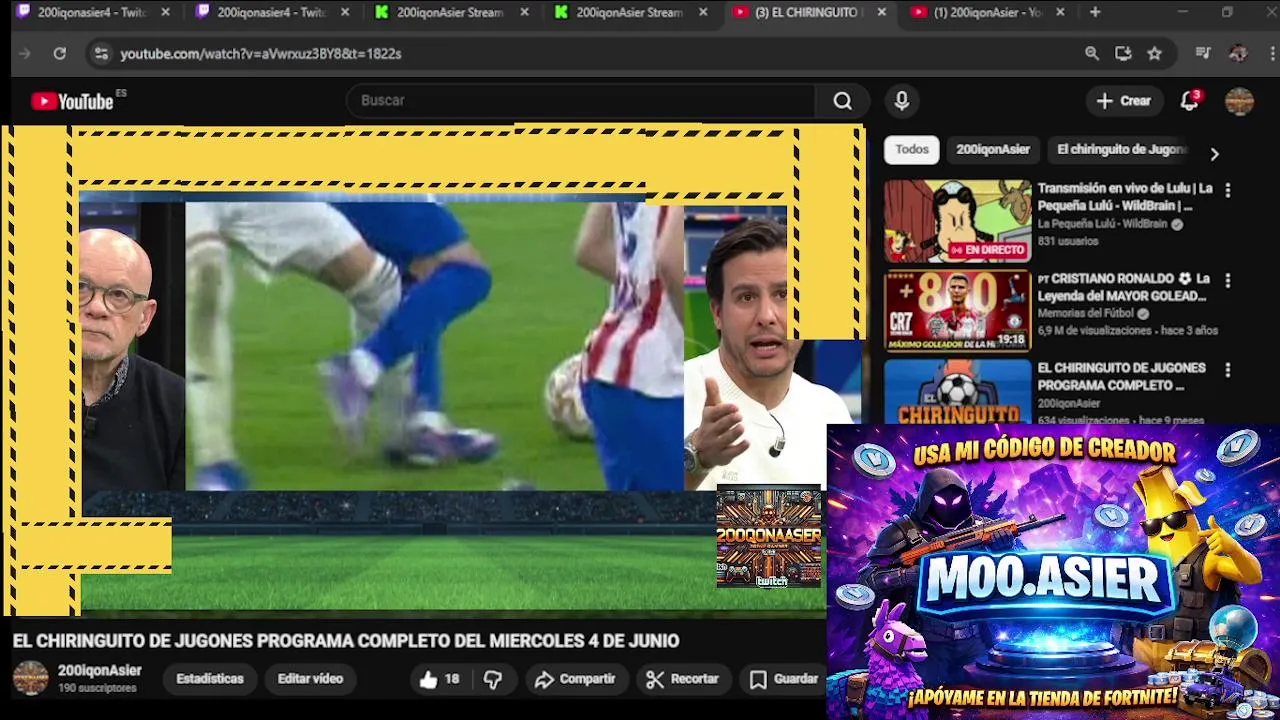The width and height of the screenshot is (1280, 720).
Task: Click Recortar to clip video
Action: 683,679
